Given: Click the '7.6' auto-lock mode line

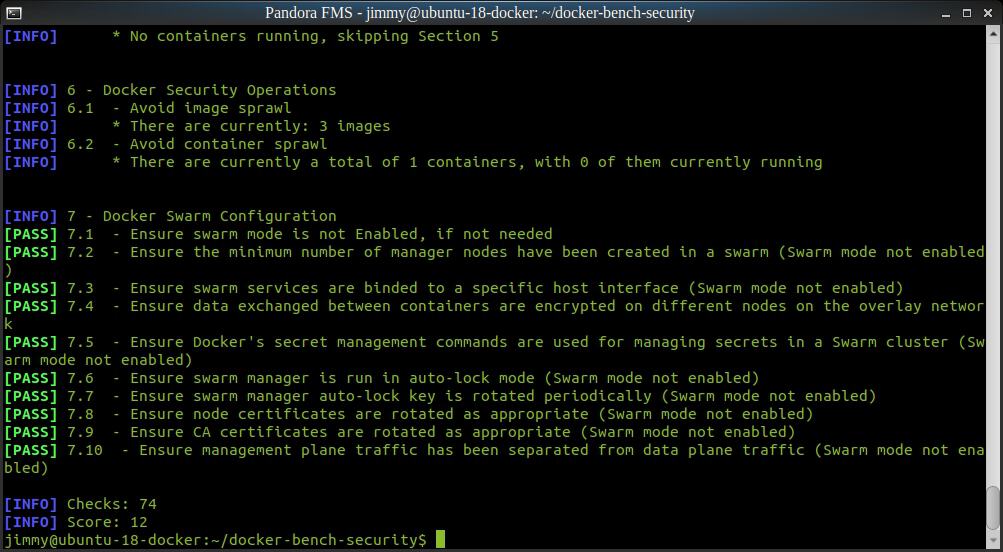Looking at the screenshot, I should pyautogui.click(x=382, y=378).
